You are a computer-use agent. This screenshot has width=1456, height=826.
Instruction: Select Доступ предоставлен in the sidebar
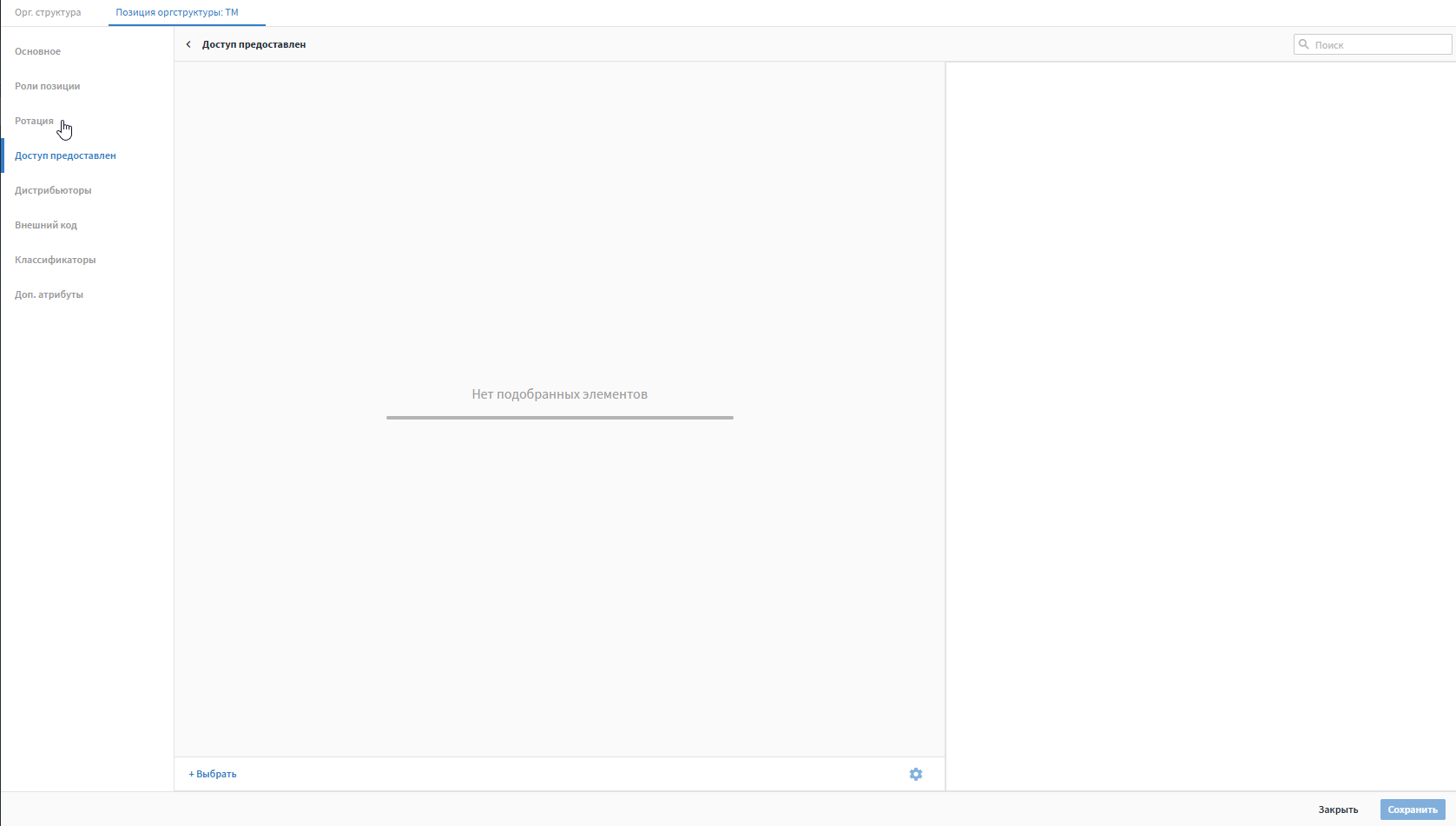(65, 155)
